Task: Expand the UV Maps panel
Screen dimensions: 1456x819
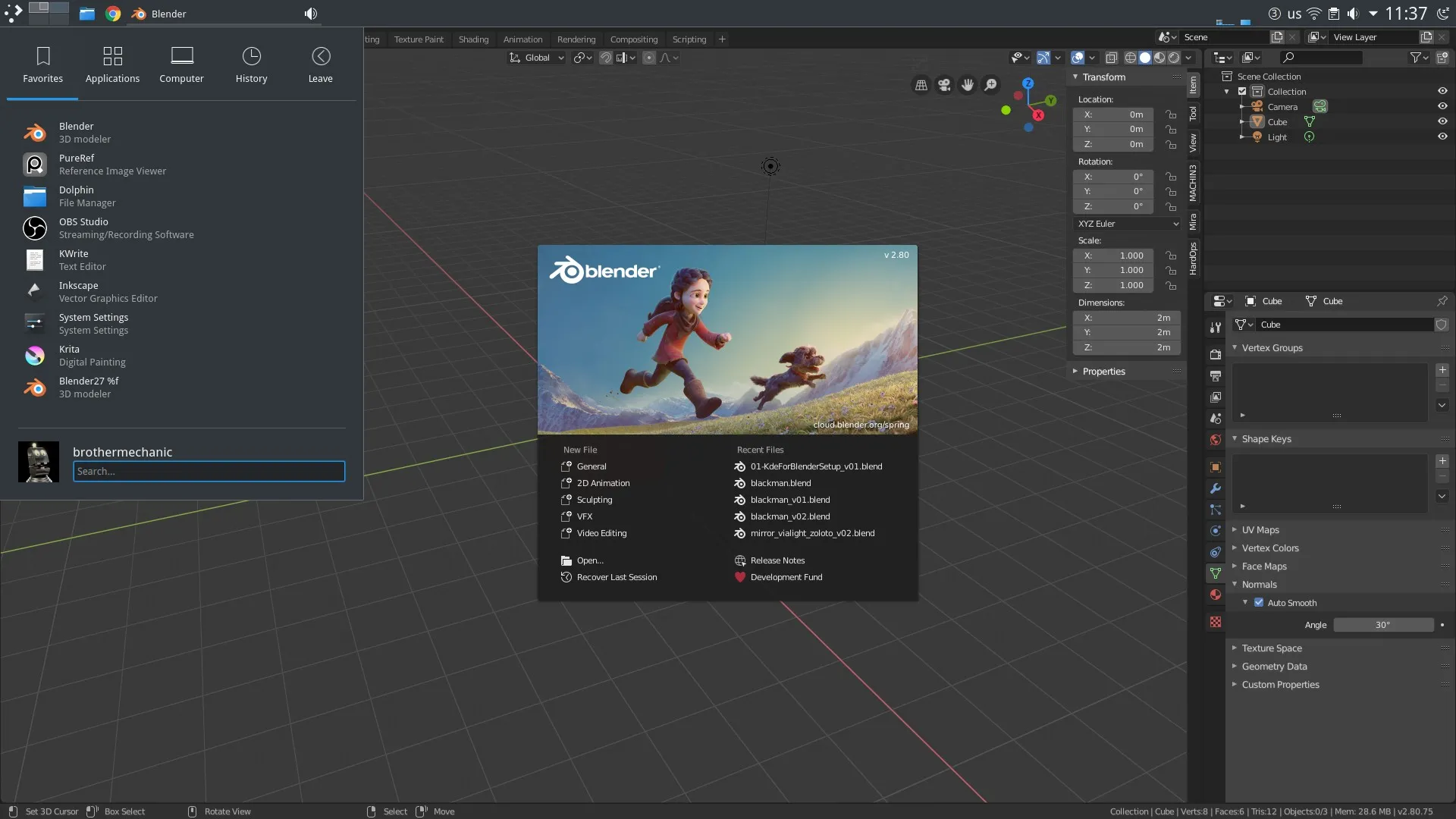Action: coord(1234,529)
